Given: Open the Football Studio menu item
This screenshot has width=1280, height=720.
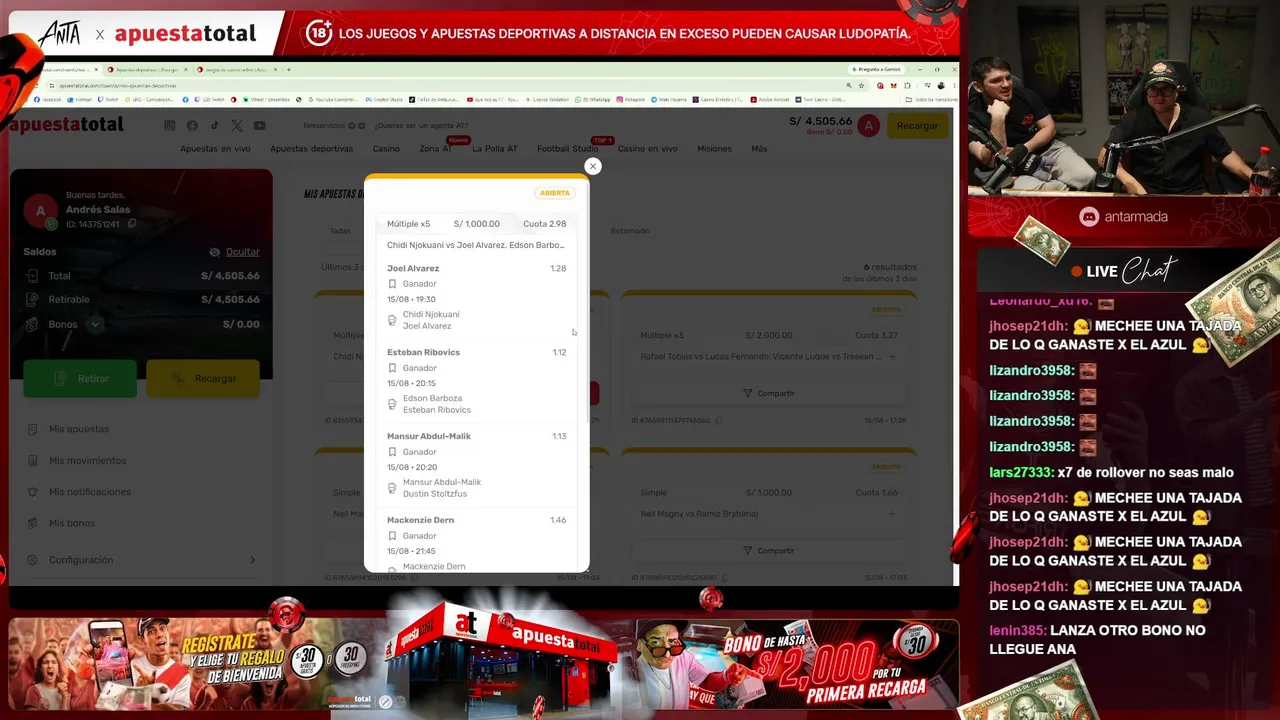Looking at the screenshot, I should click(x=567, y=149).
